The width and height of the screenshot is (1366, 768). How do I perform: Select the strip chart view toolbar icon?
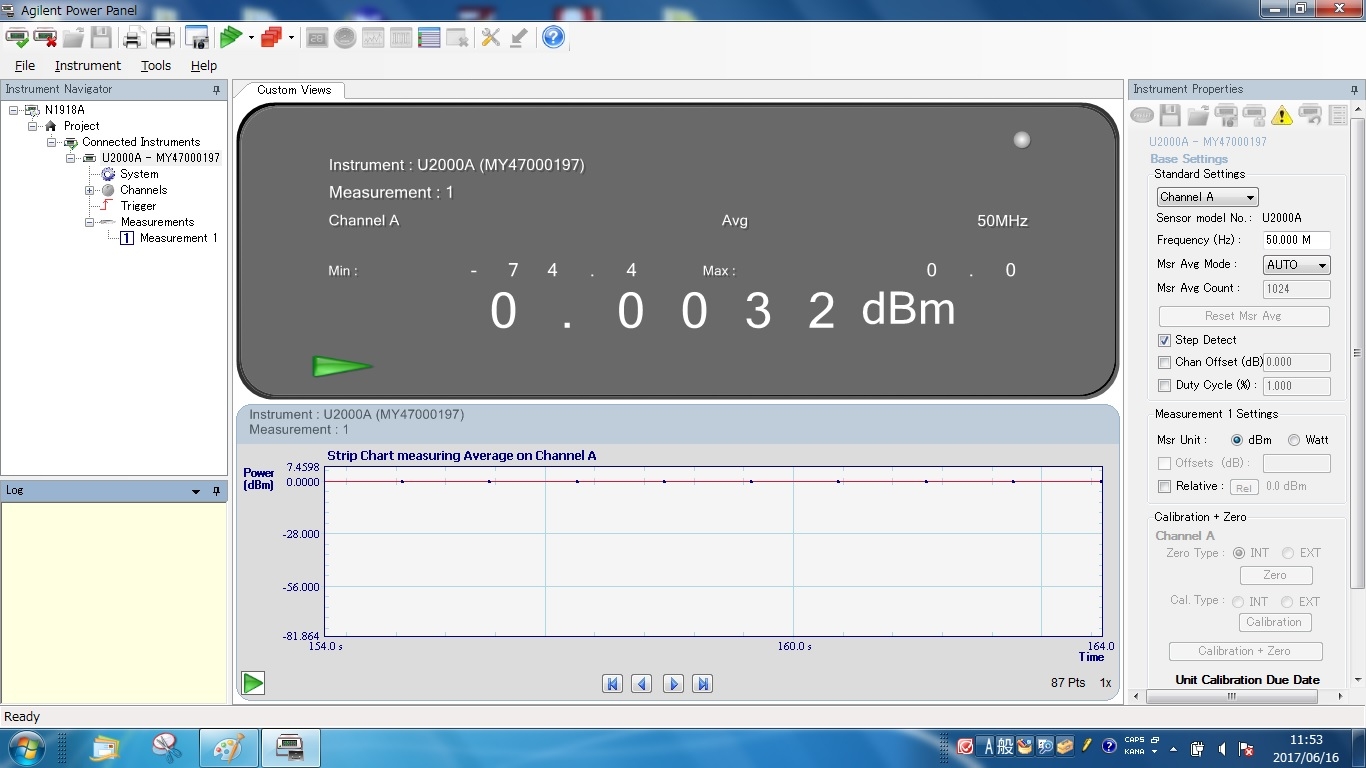click(x=373, y=38)
